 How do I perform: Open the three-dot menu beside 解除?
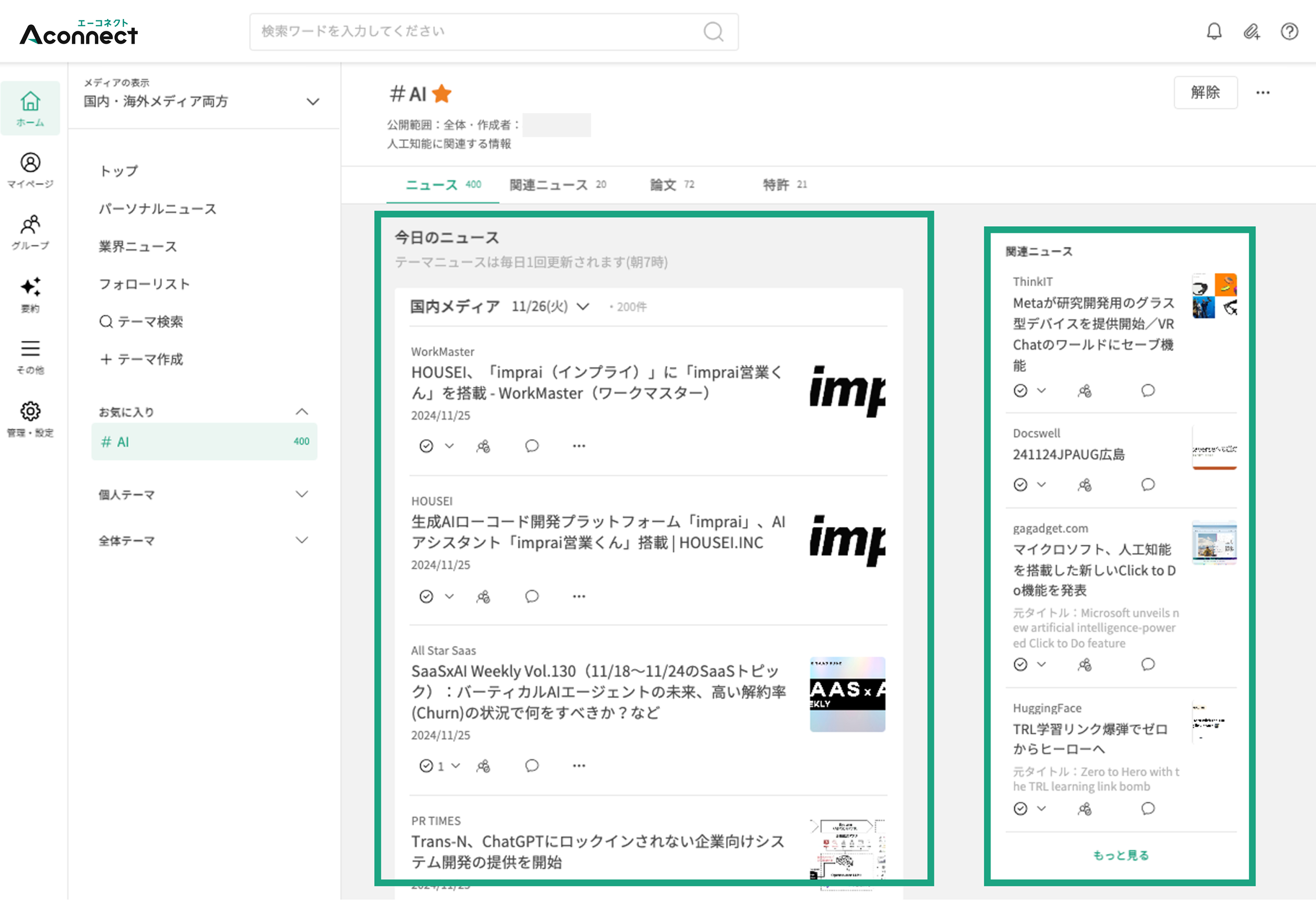[1263, 92]
